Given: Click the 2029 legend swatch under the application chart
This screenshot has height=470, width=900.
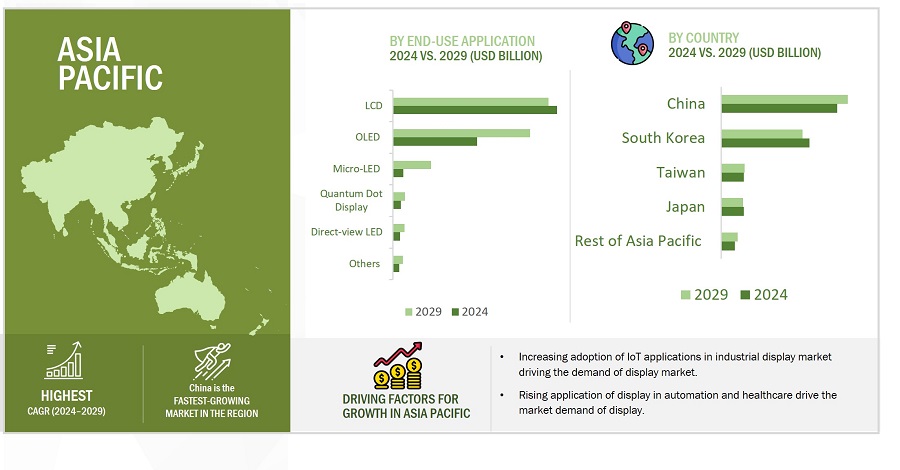Looking at the screenshot, I should (x=407, y=313).
